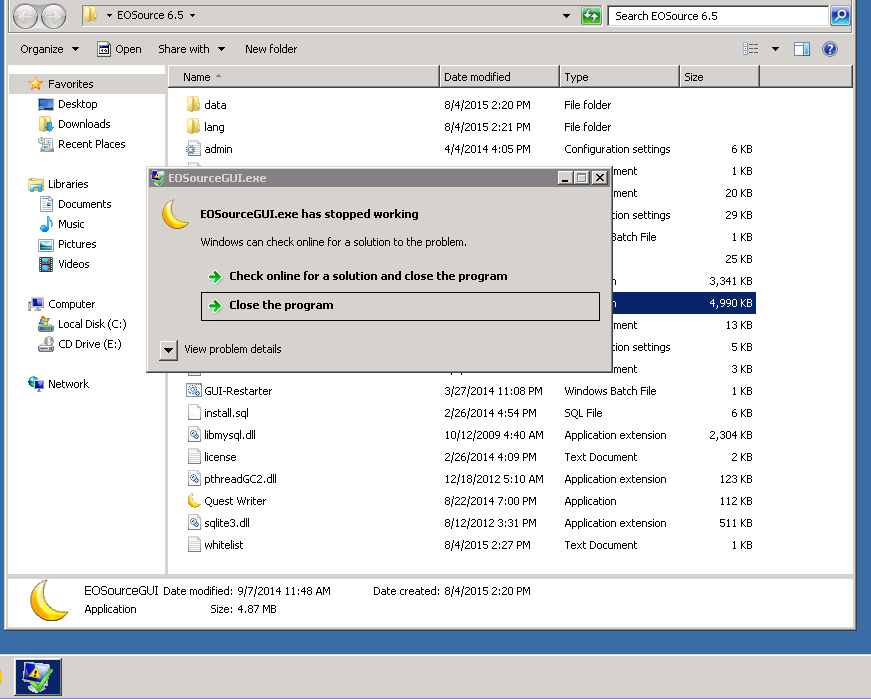Open the view options dropdown arrow
The height and width of the screenshot is (699, 871).
pyautogui.click(x=775, y=49)
